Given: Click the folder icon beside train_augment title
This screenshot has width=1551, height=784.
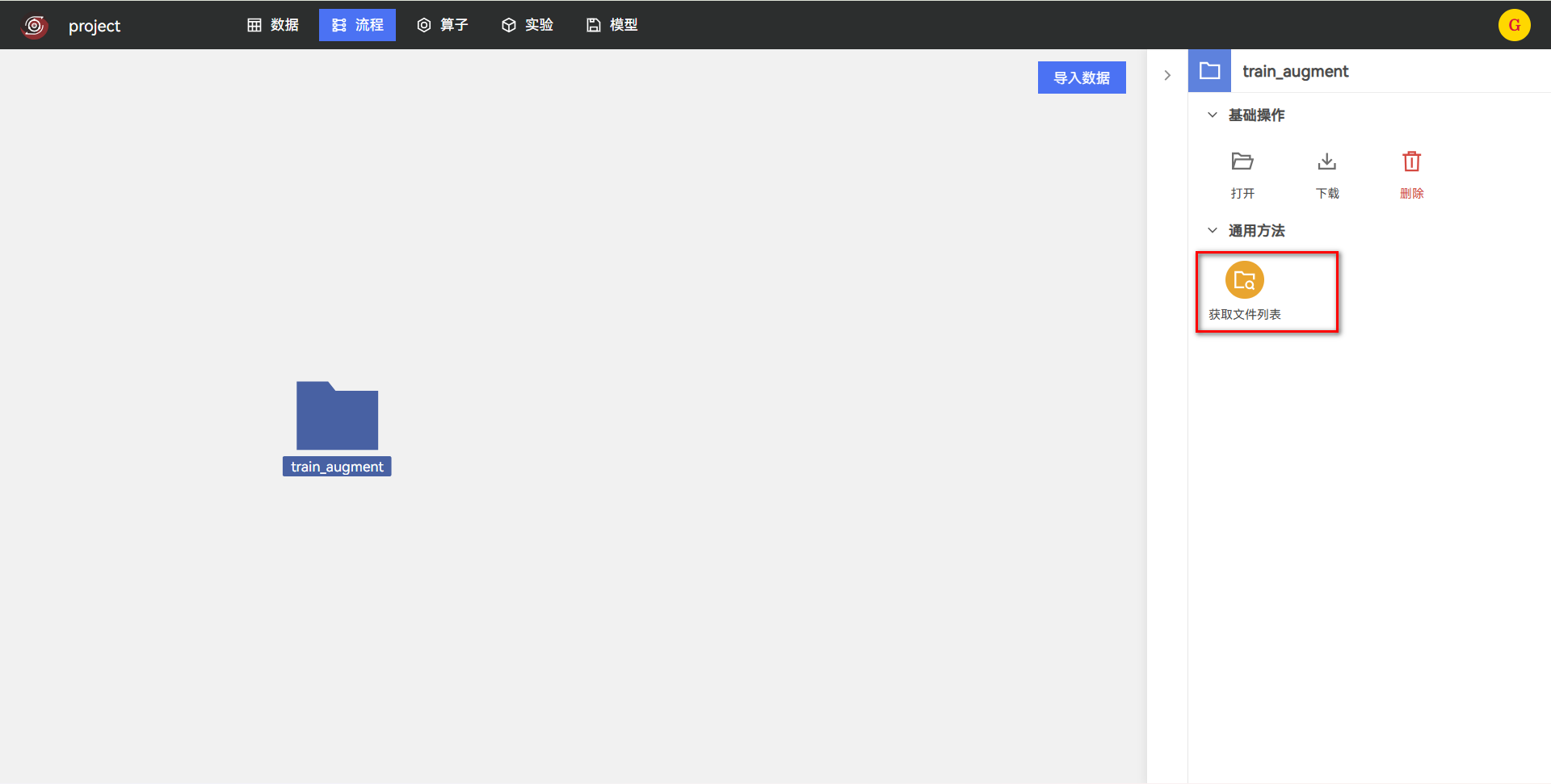Looking at the screenshot, I should (1209, 71).
